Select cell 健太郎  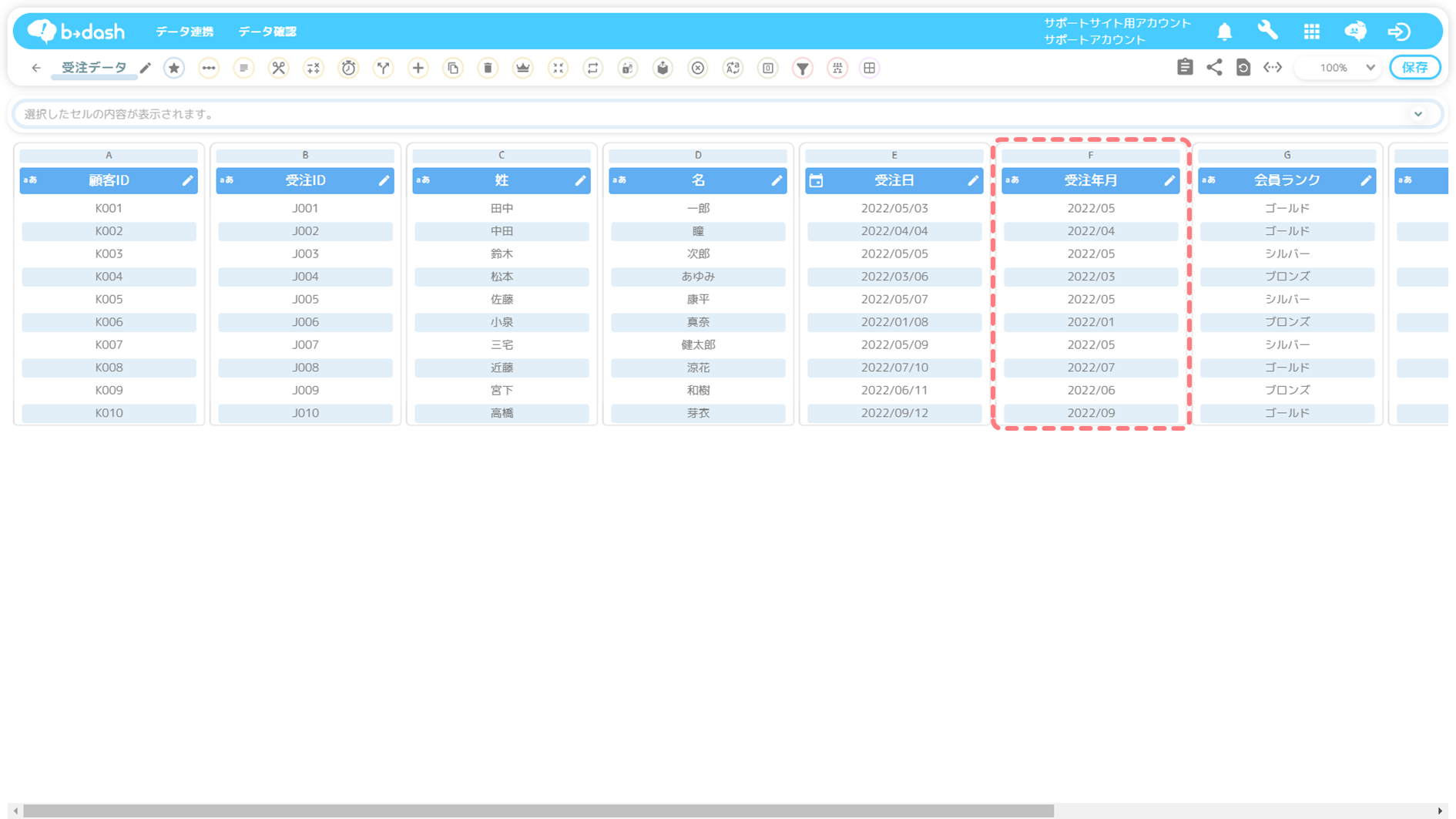point(698,344)
